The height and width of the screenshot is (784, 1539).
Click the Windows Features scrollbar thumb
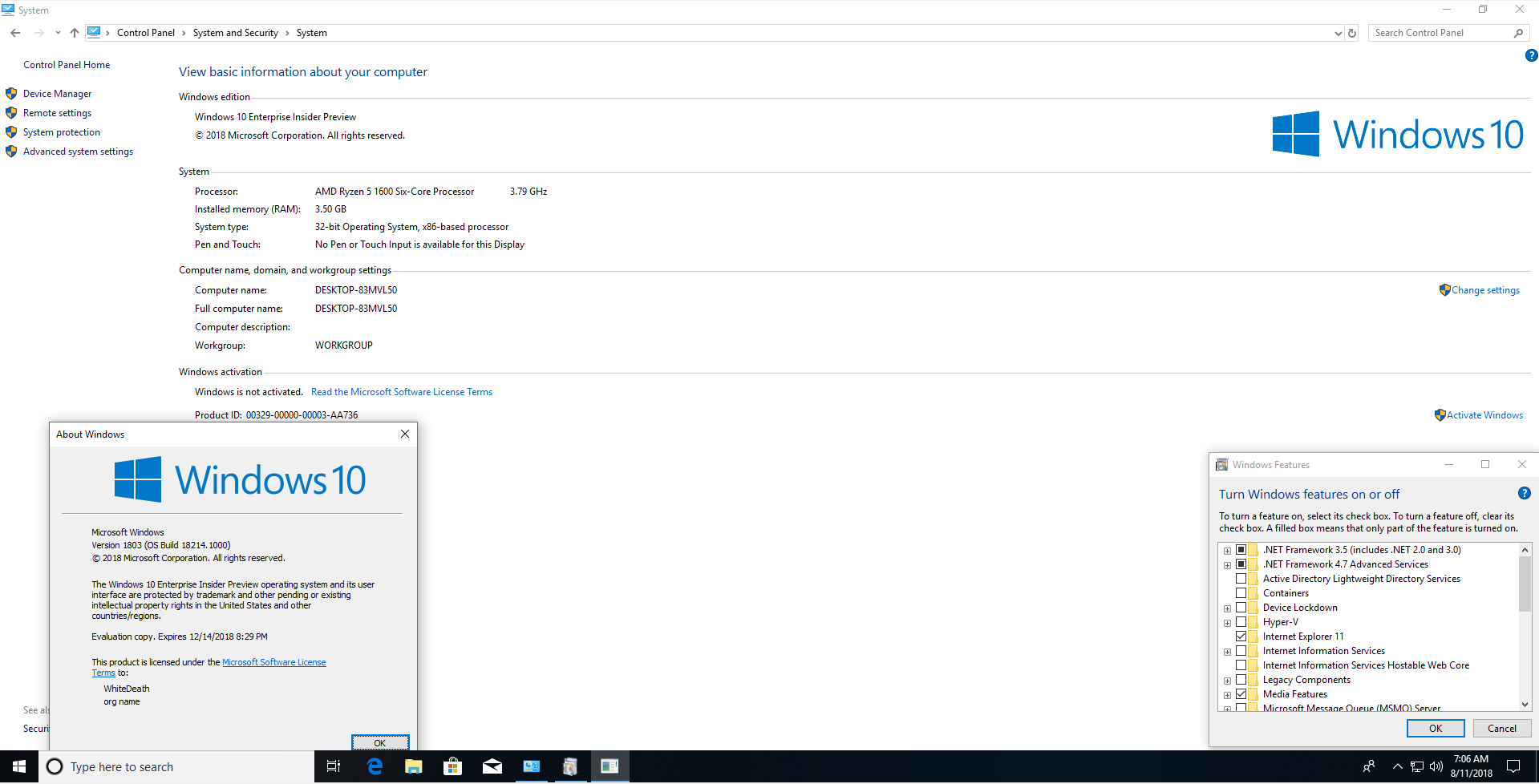pyautogui.click(x=1525, y=584)
